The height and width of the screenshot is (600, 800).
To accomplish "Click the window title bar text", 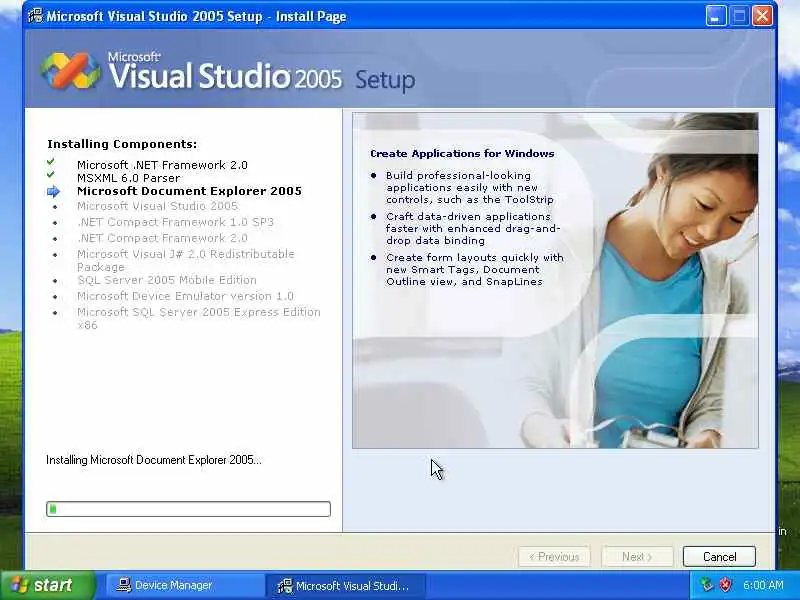I will click(x=196, y=16).
